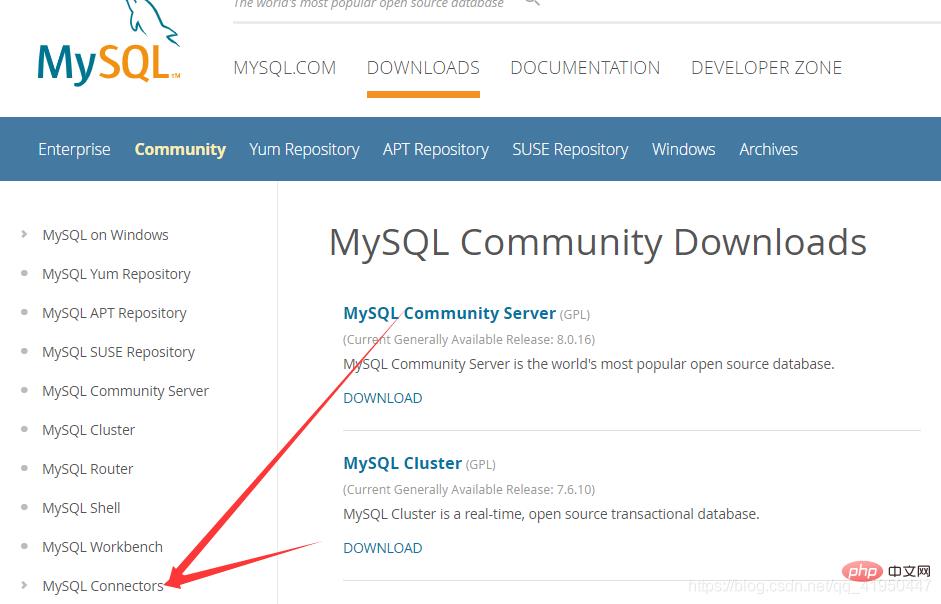The height and width of the screenshot is (604, 941).
Task: Click DOWNLOAD under MySQL Community Server
Action: pyautogui.click(x=383, y=398)
